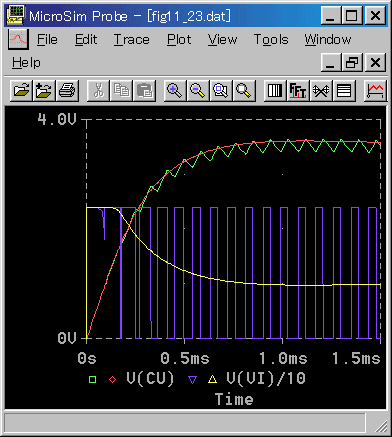Click the V(CU) trace label
The width and height of the screenshot is (392, 437).
pos(150,379)
